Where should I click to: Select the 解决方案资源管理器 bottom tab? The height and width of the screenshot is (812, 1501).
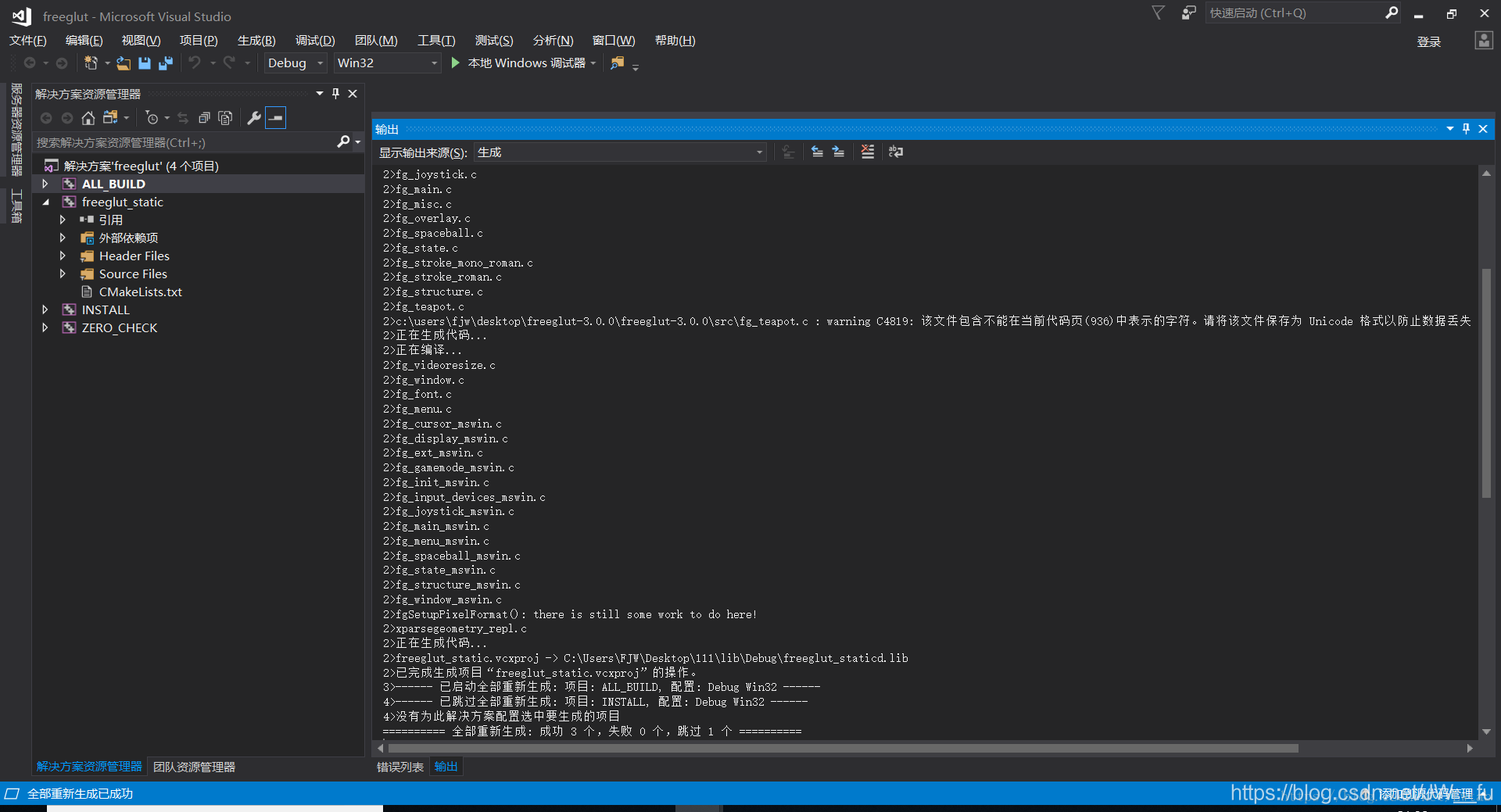[x=89, y=767]
